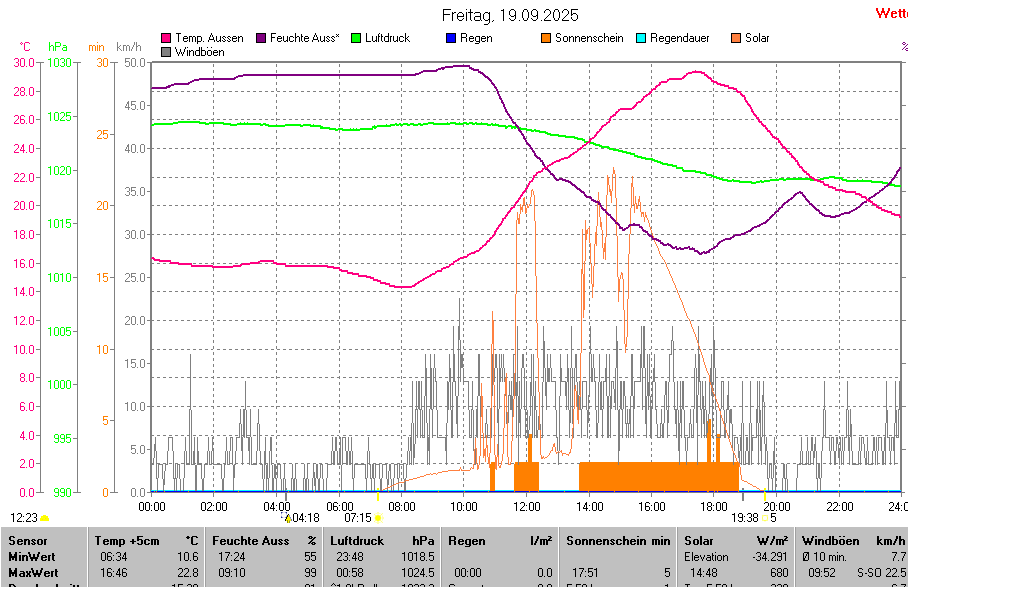Click the sunset marker at 19:38
The image size is (1024, 608).
pyautogui.click(x=763, y=518)
